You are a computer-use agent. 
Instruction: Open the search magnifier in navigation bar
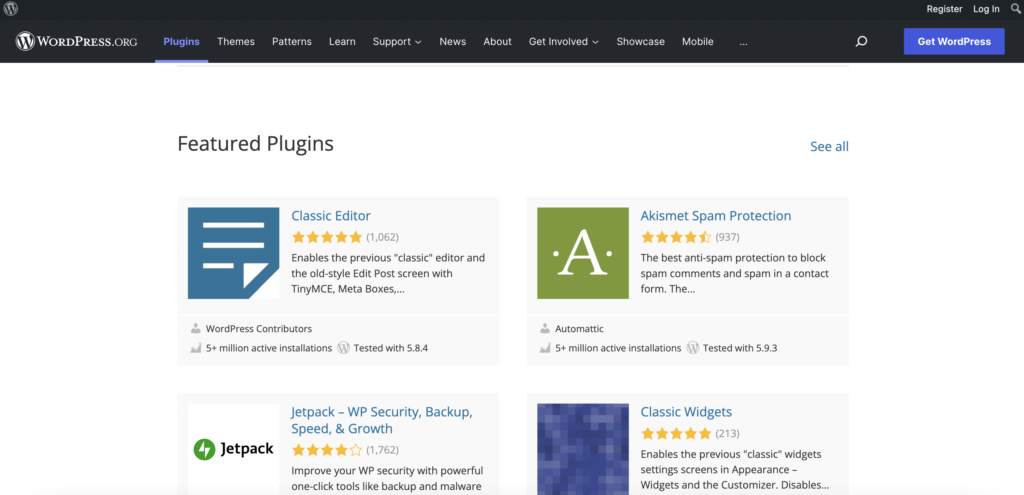[x=861, y=42]
